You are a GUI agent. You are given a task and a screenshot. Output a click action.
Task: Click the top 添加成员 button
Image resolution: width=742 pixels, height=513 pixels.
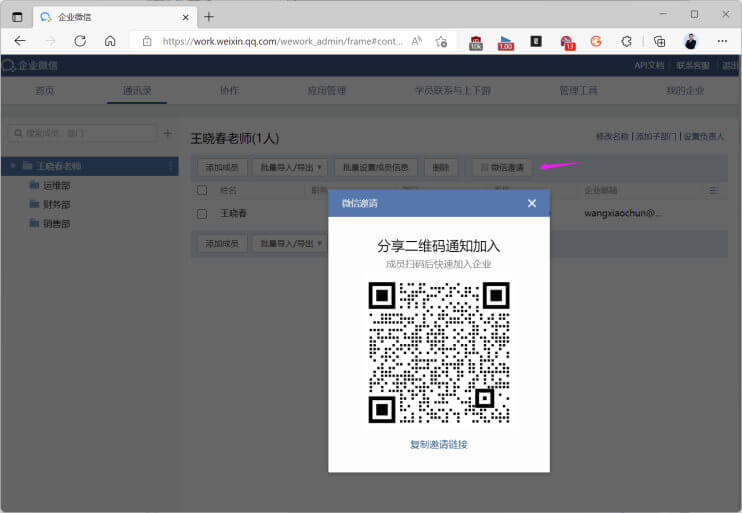pyautogui.click(x=222, y=168)
